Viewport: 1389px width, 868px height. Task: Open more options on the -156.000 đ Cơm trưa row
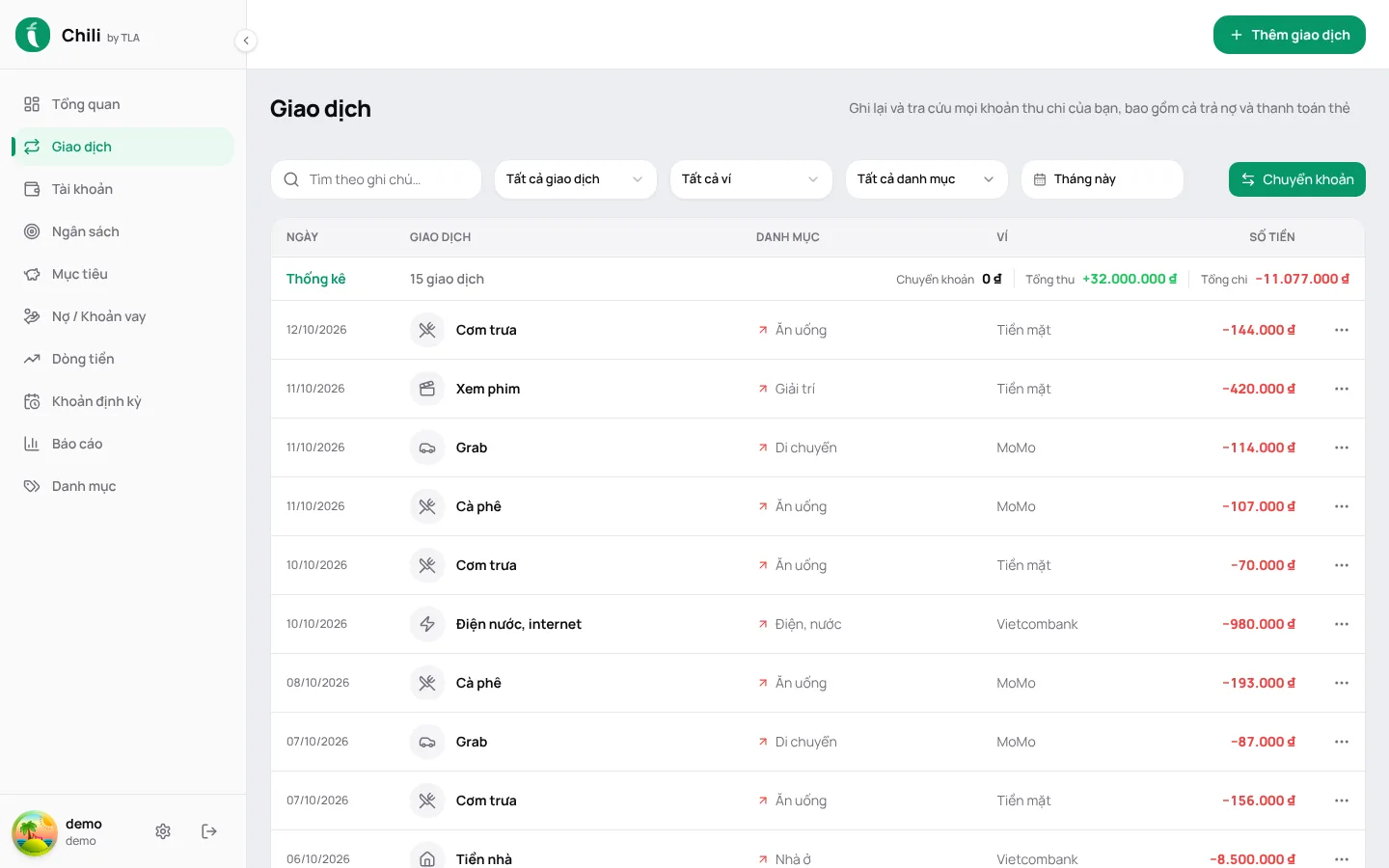coord(1342,800)
